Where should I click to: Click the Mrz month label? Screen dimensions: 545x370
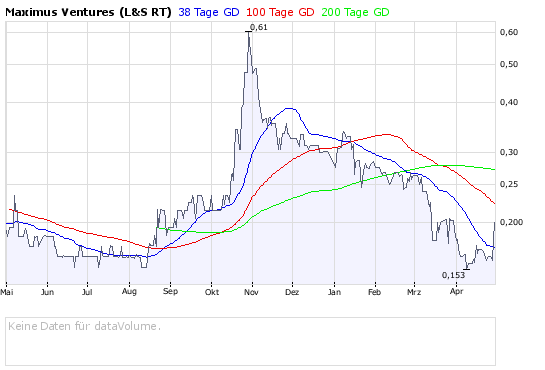coord(414,292)
